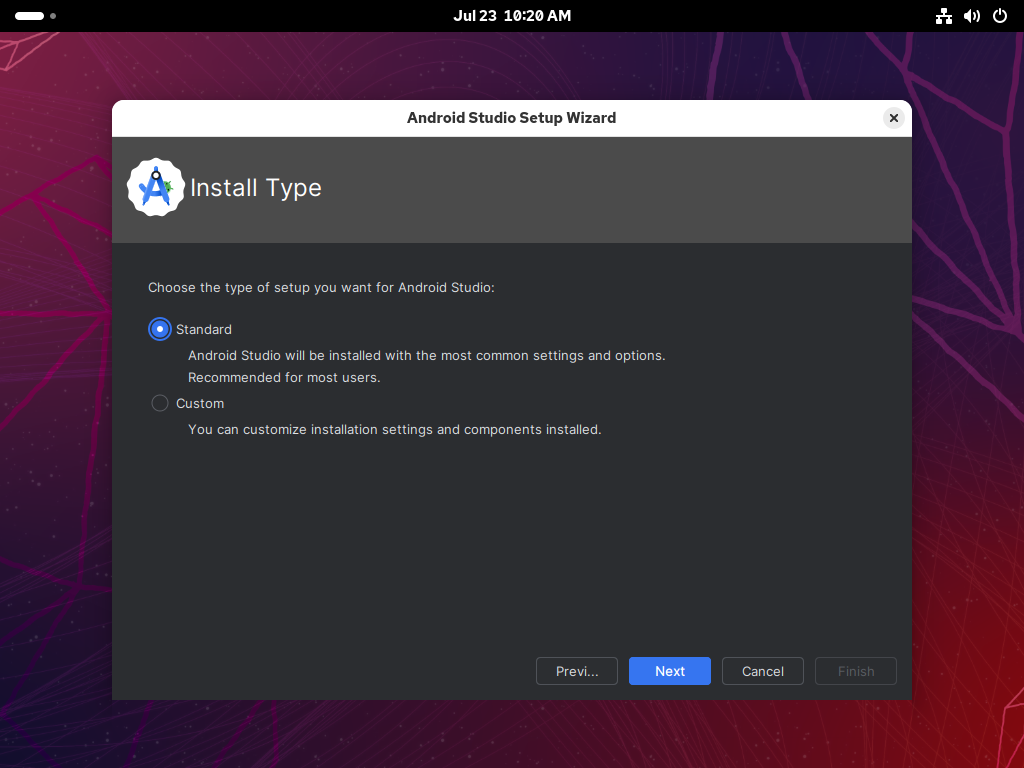1024x768 pixels.
Task: Open the network status icon in top bar
Action: 943,16
